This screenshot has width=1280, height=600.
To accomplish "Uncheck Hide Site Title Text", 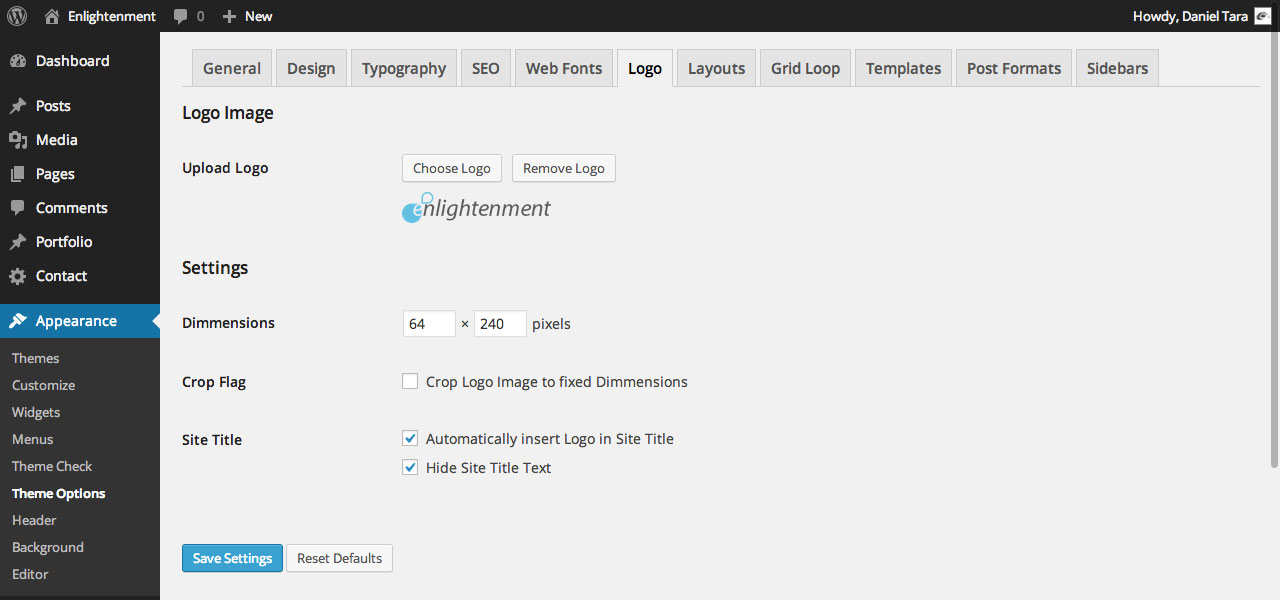I will (410, 467).
